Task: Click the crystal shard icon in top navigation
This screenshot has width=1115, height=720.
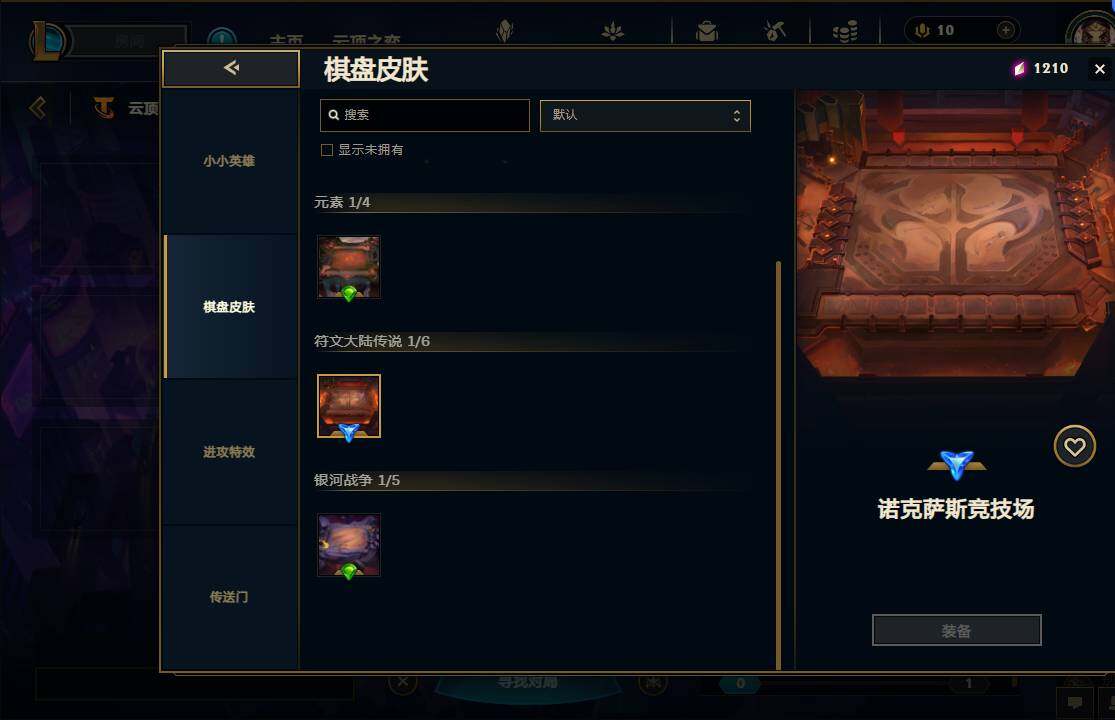Action: point(505,31)
